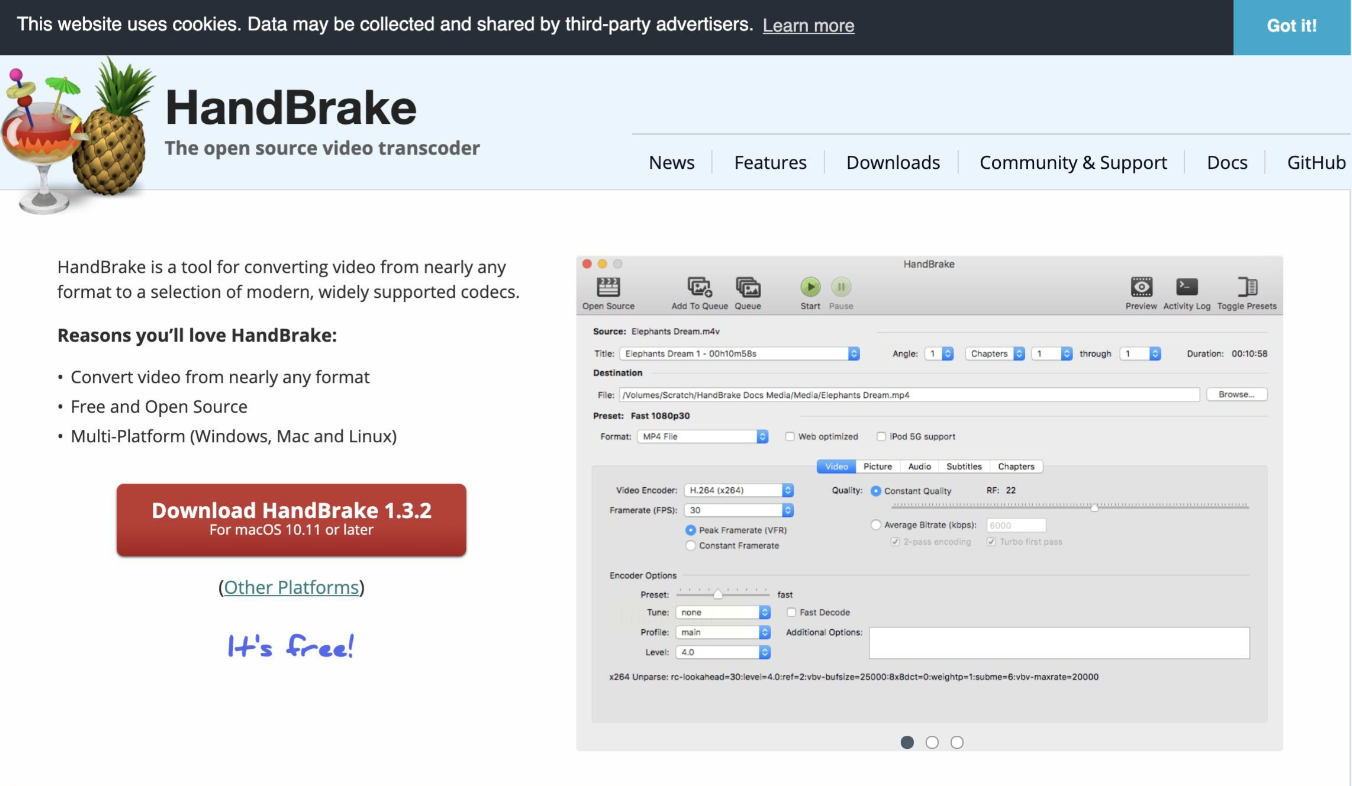Image resolution: width=1352 pixels, height=786 pixels.
Task: Open the Downloads menu item
Action: coord(893,163)
